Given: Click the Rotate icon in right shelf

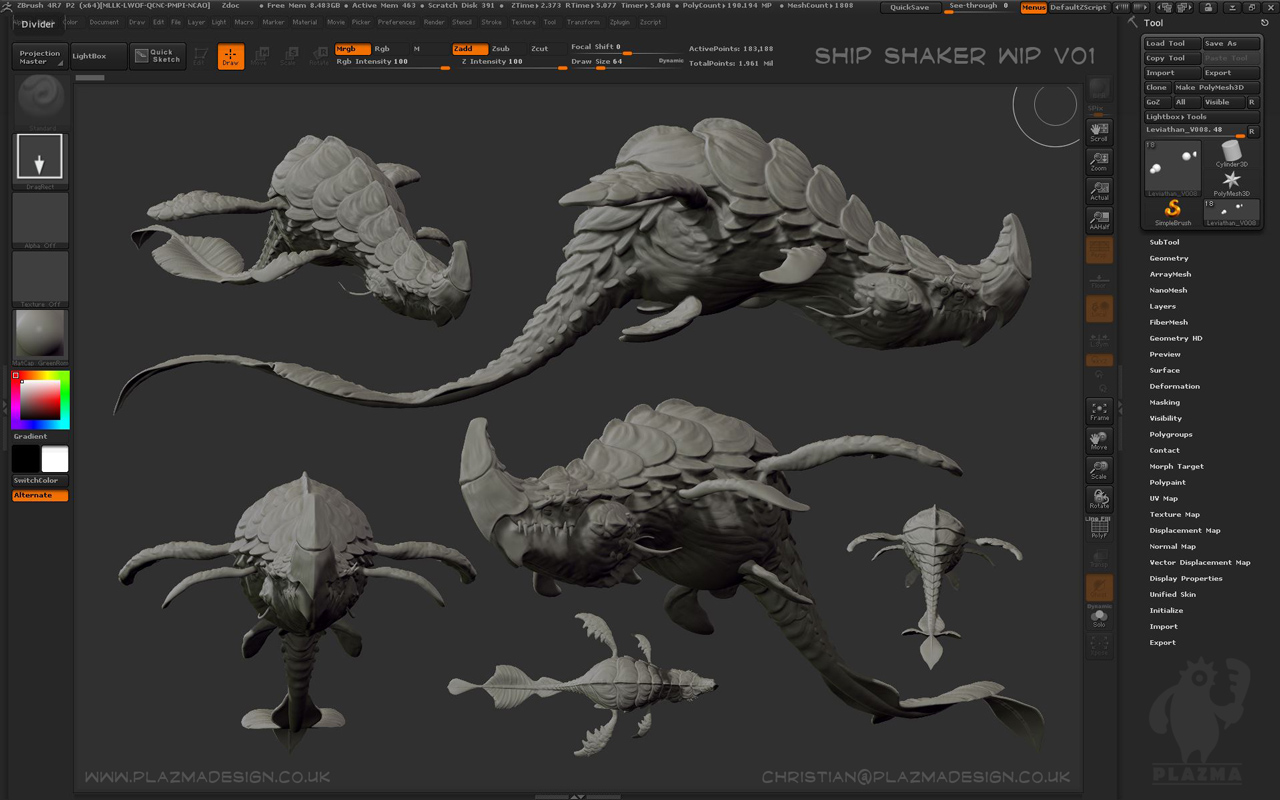Looking at the screenshot, I should (1099, 499).
